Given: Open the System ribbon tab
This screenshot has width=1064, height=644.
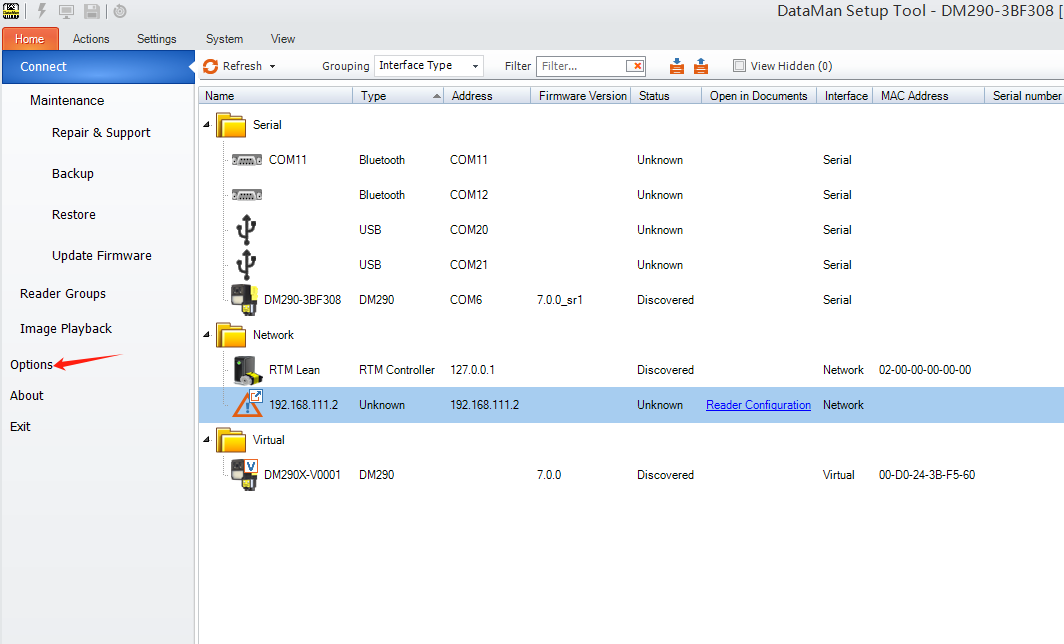Looking at the screenshot, I should [225, 39].
